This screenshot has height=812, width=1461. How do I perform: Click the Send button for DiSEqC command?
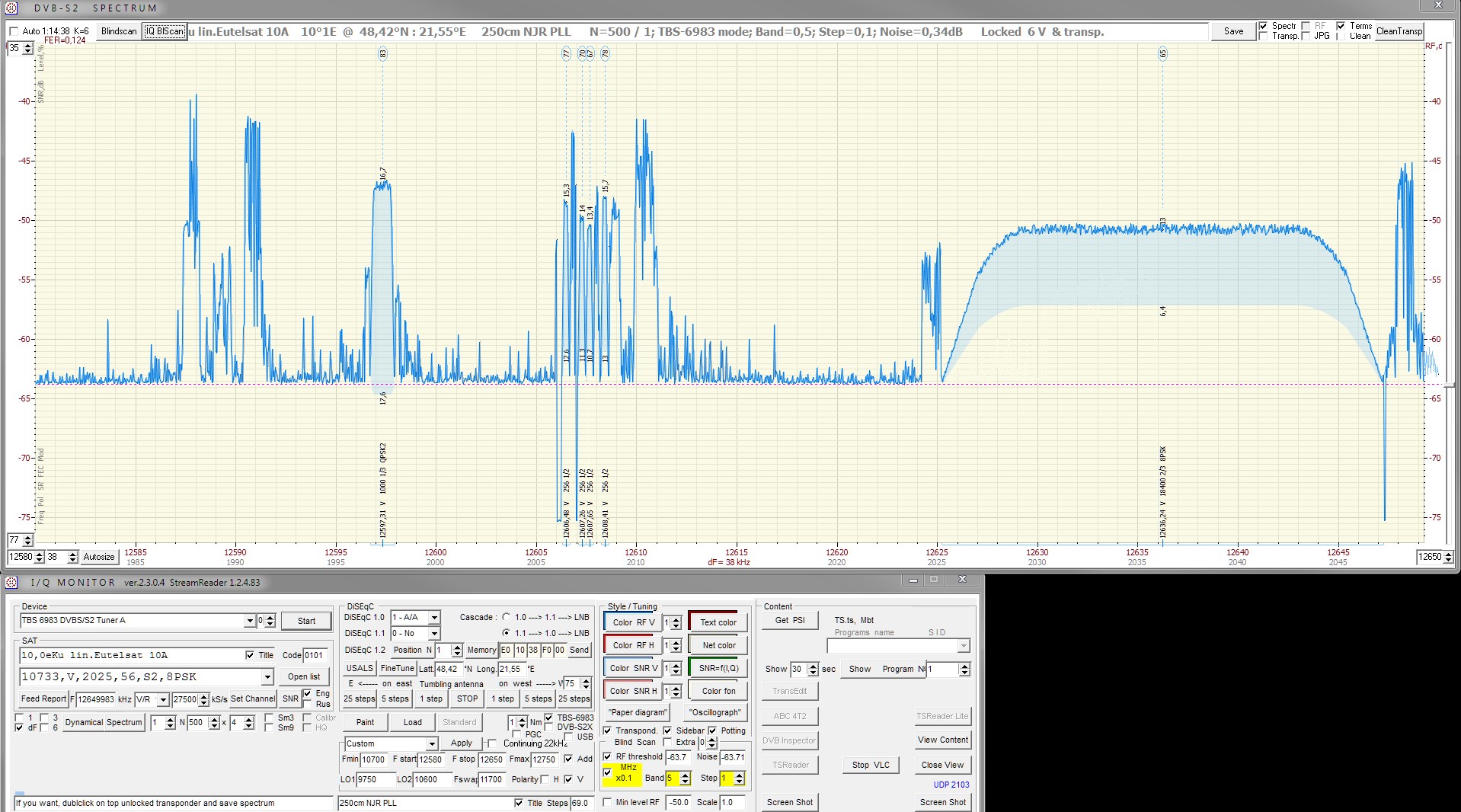coord(579,650)
